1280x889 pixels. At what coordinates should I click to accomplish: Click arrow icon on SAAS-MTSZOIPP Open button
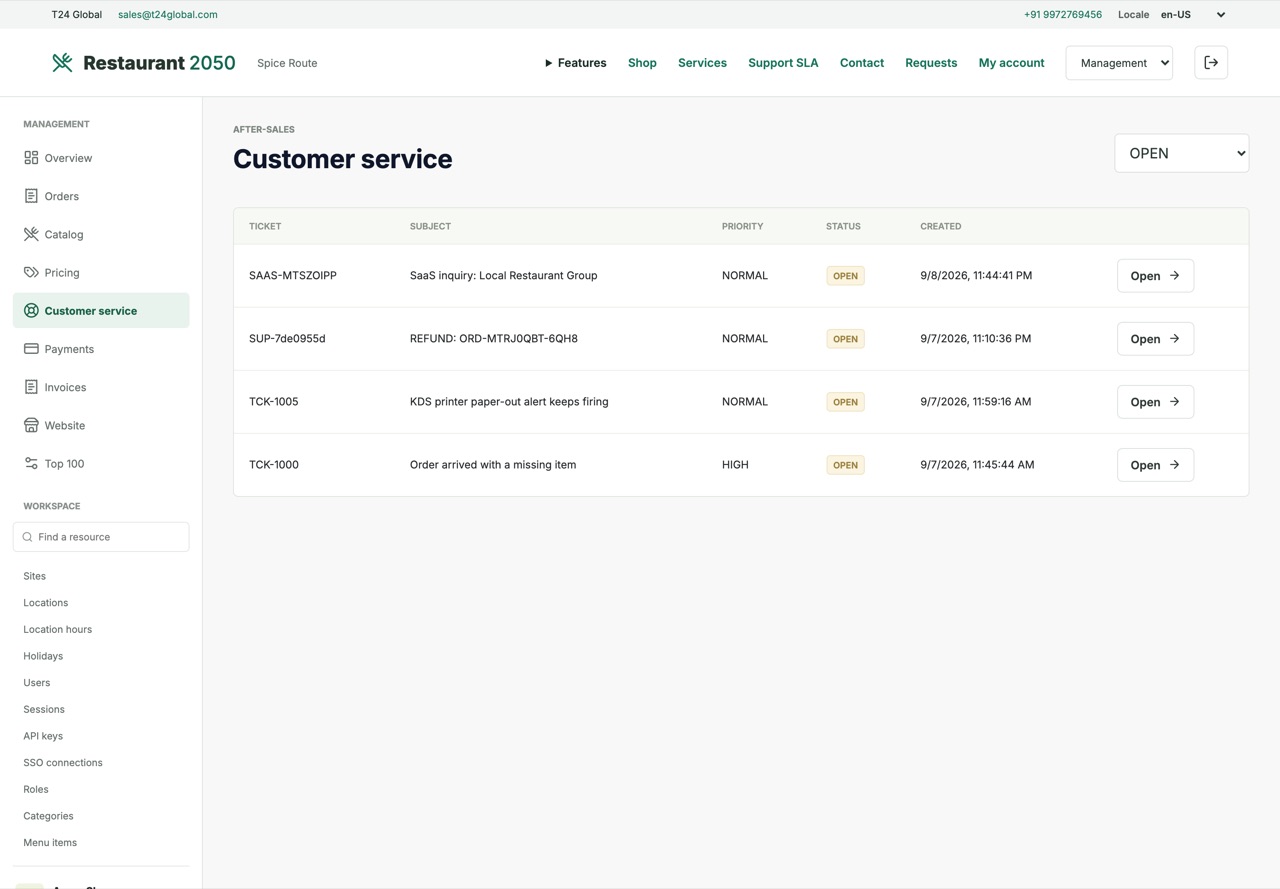pos(1175,276)
